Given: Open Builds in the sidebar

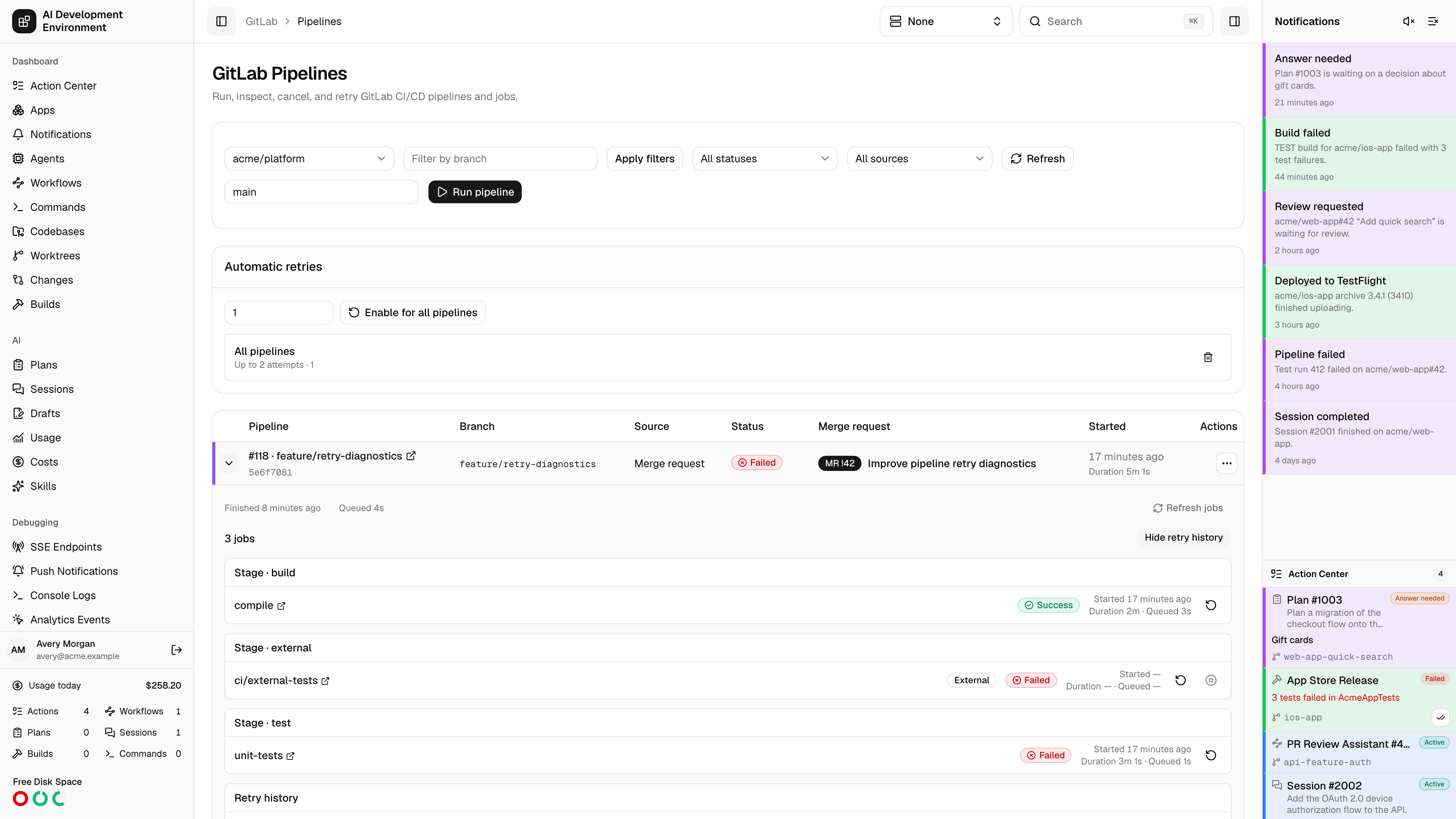Looking at the screenshot, I should [x=97, y=304].
